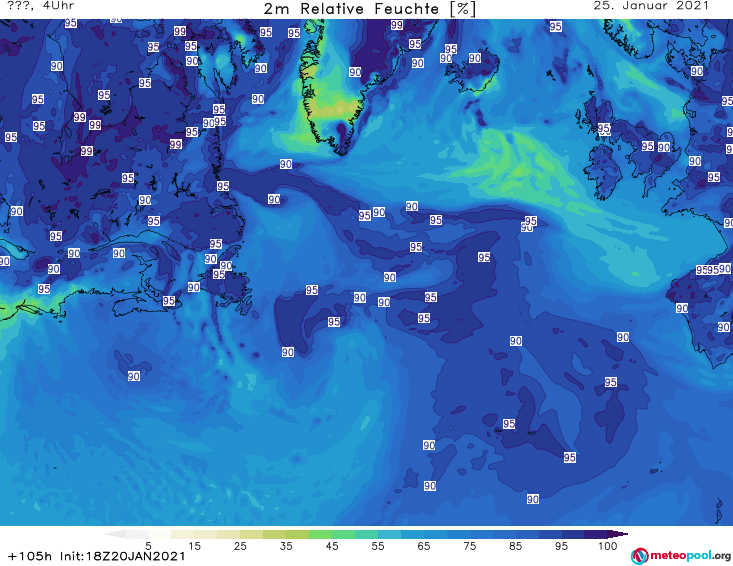Click the '45' tick on the color scale

[x=332, y=546]
